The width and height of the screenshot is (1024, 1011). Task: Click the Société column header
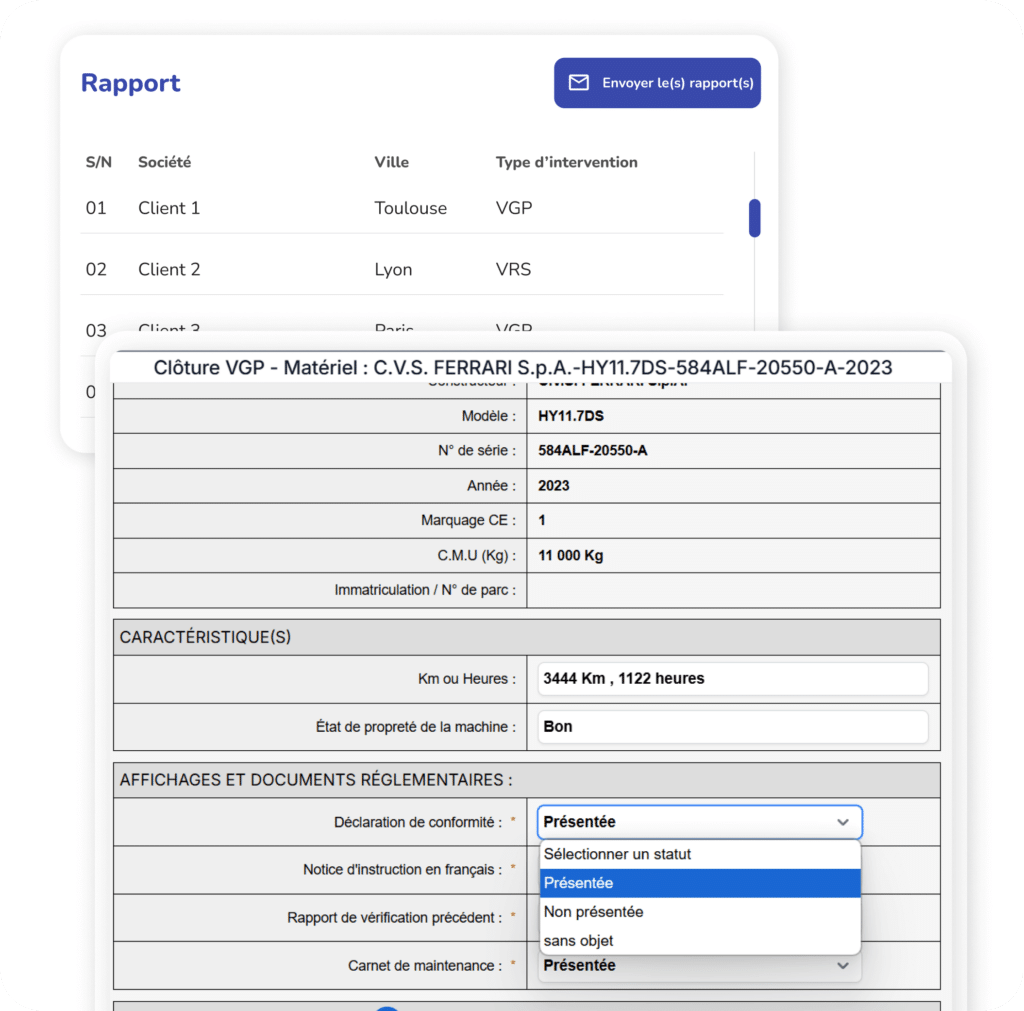[x=165, y=162]
